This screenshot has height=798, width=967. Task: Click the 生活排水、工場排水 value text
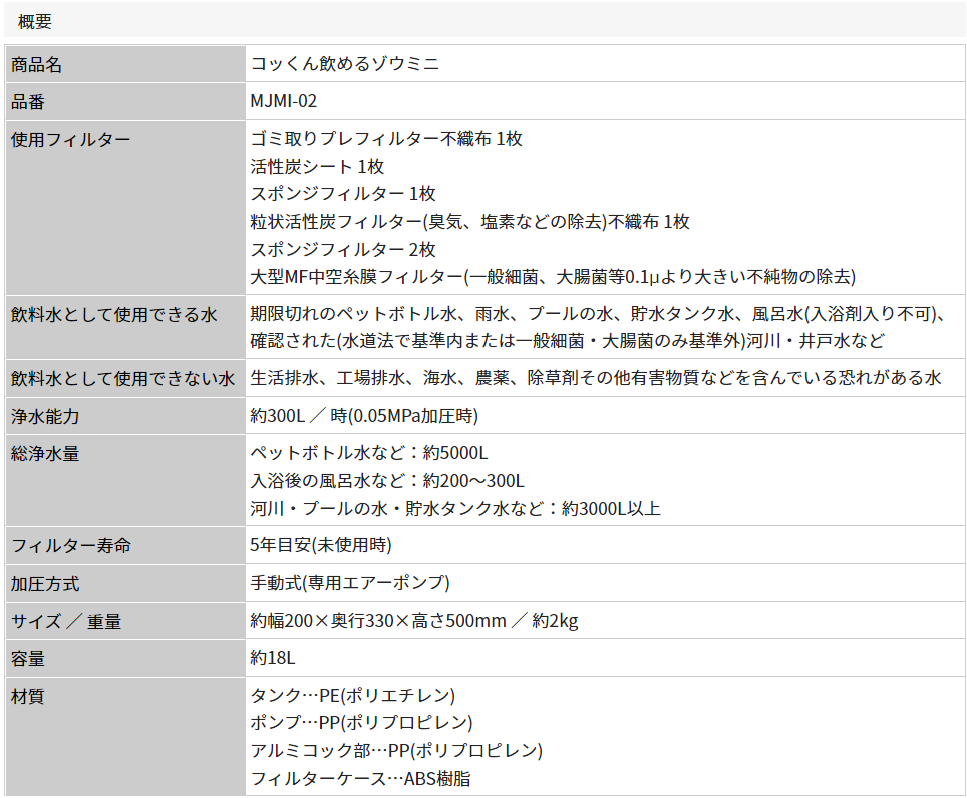(x=596, y=377)
